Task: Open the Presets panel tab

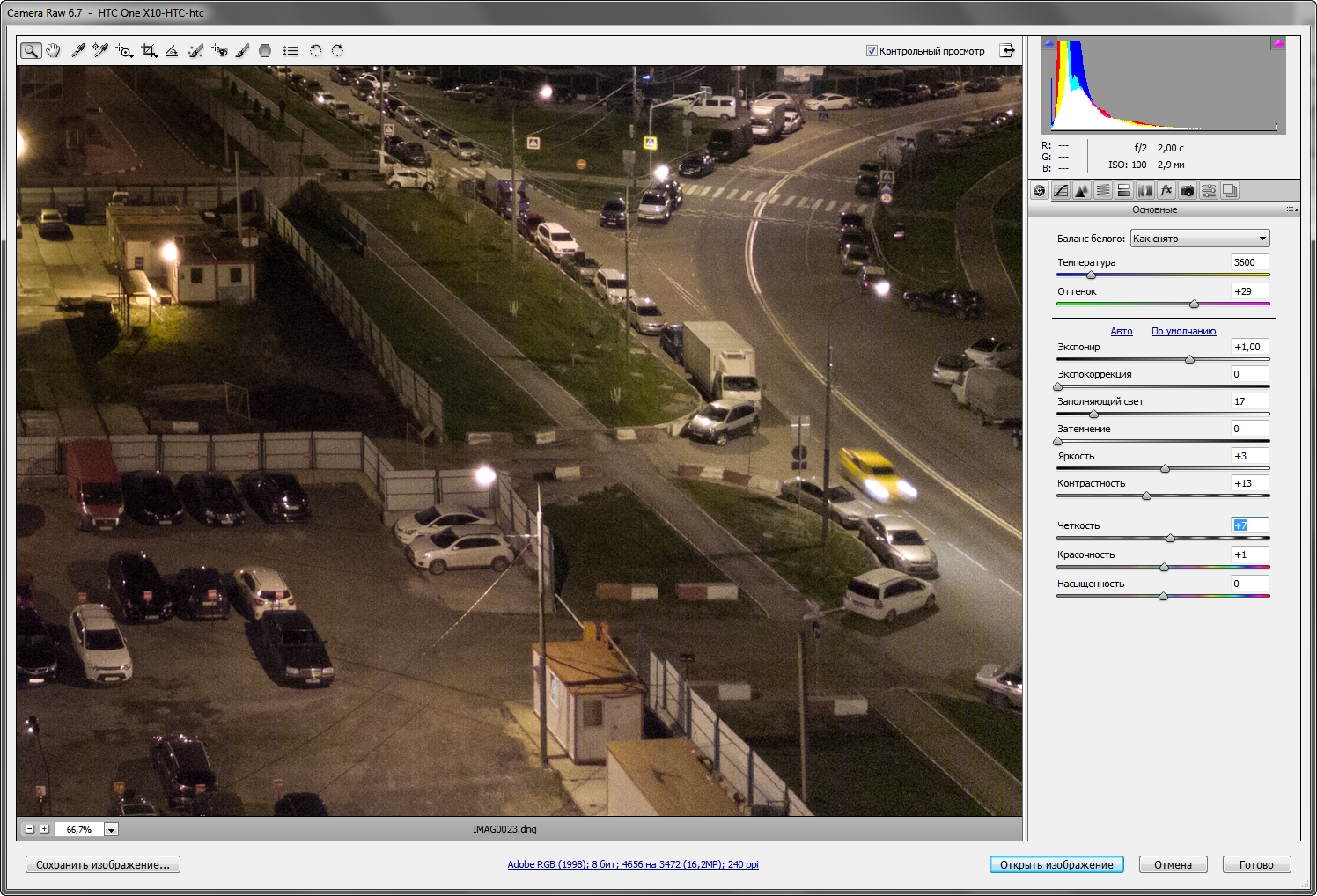Action: tap(1209, 190)
